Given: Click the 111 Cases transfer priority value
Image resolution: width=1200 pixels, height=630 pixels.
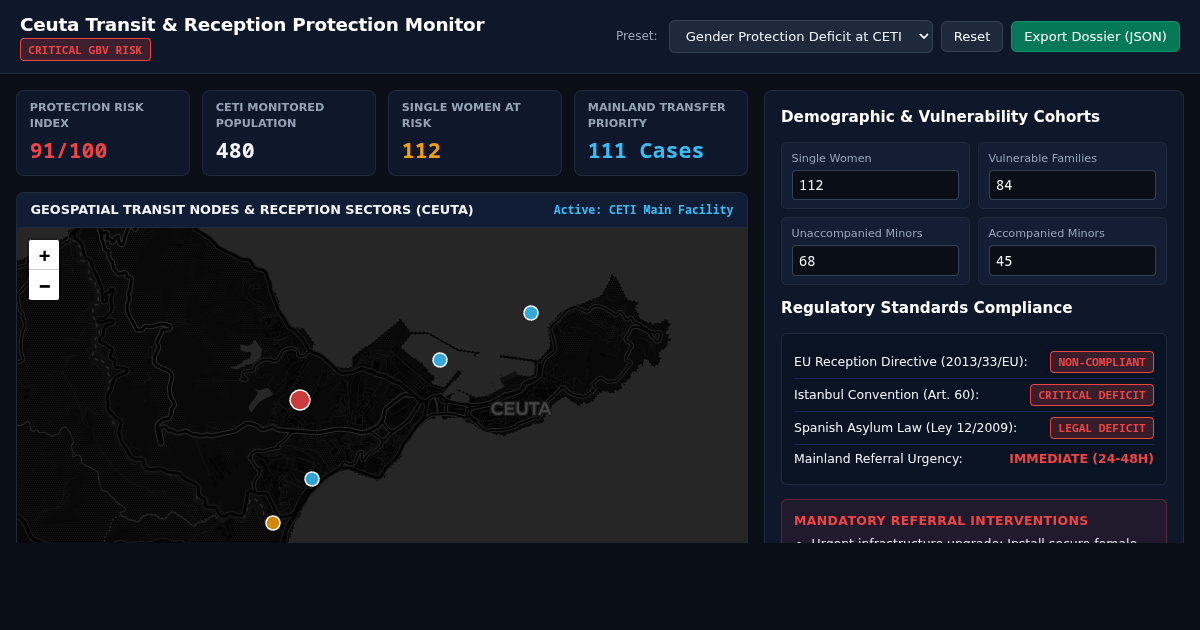Looking at the screenshot, I should tap(646, 151).
